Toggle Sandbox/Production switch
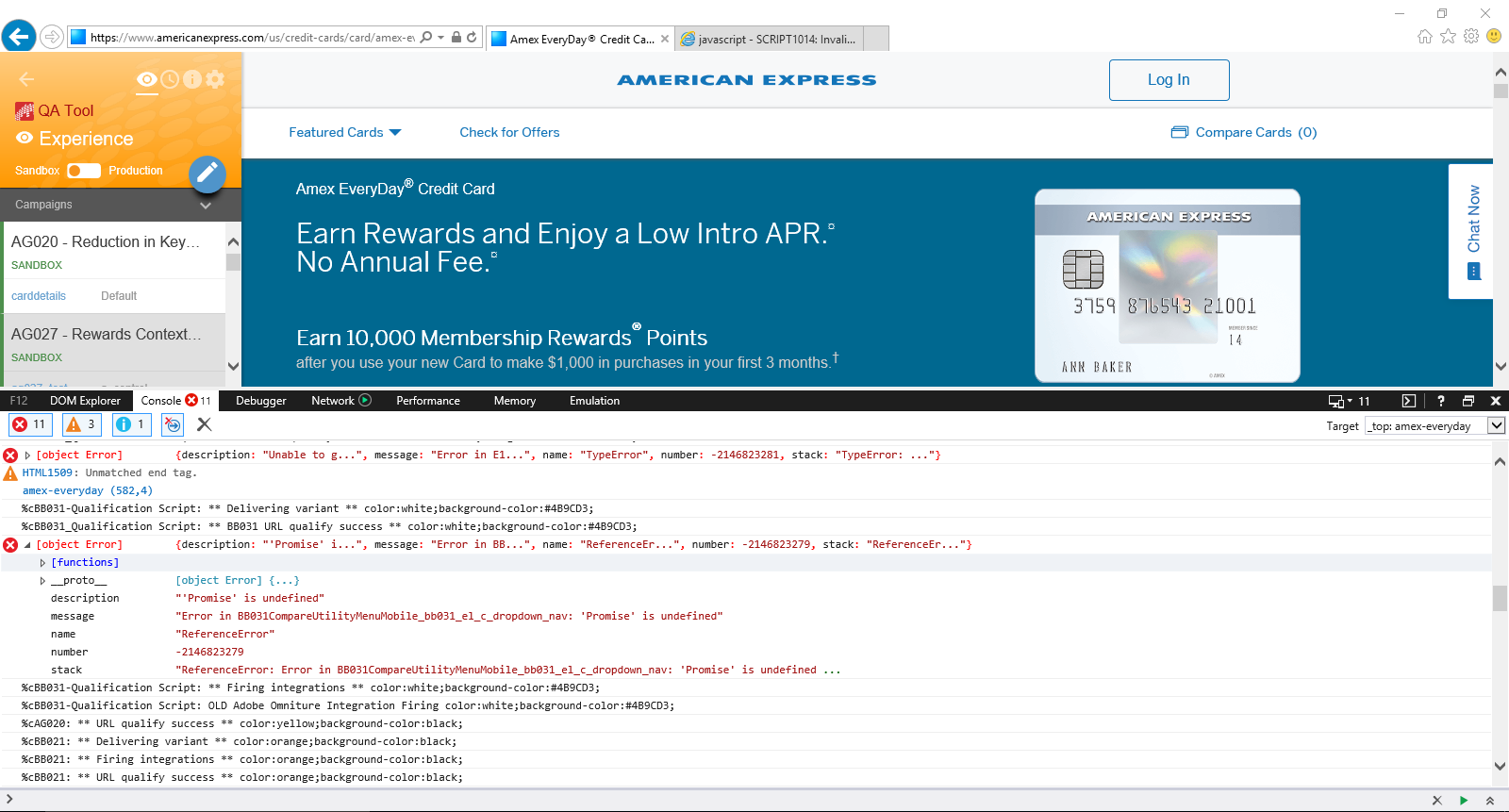Viewport: 1509px width, 812px height. pyautogui.click(x=84, y=171)
